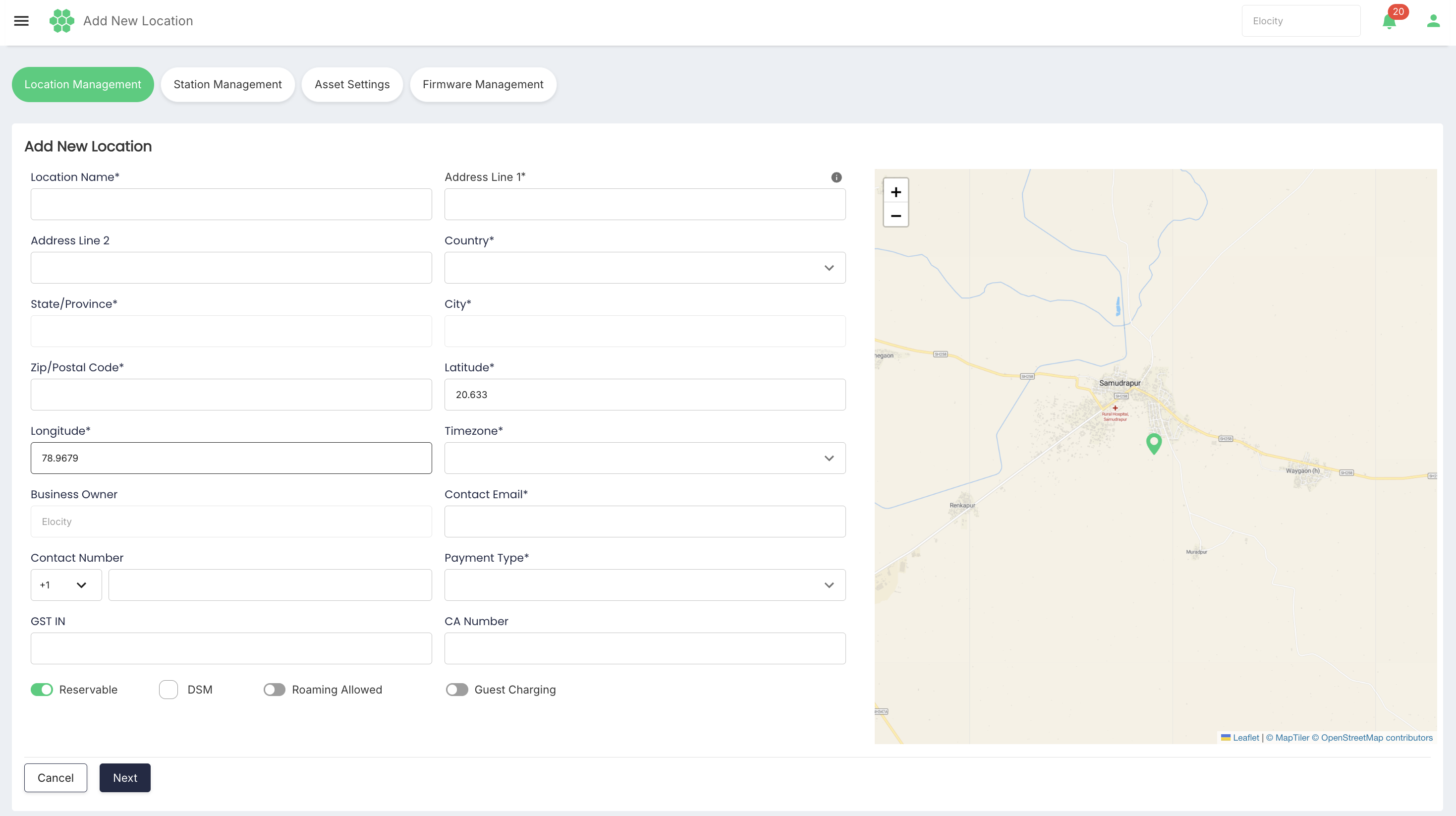Click the Waygaon (h) label on map
Image resolution: width=1456 pixels, height=816 pixels.
[1302, 470]
